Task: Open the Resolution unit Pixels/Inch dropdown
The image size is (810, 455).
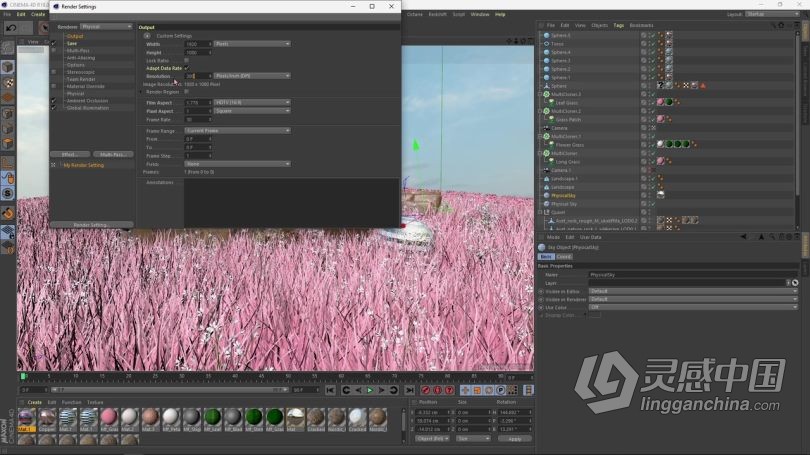Action: click(252, 76)
